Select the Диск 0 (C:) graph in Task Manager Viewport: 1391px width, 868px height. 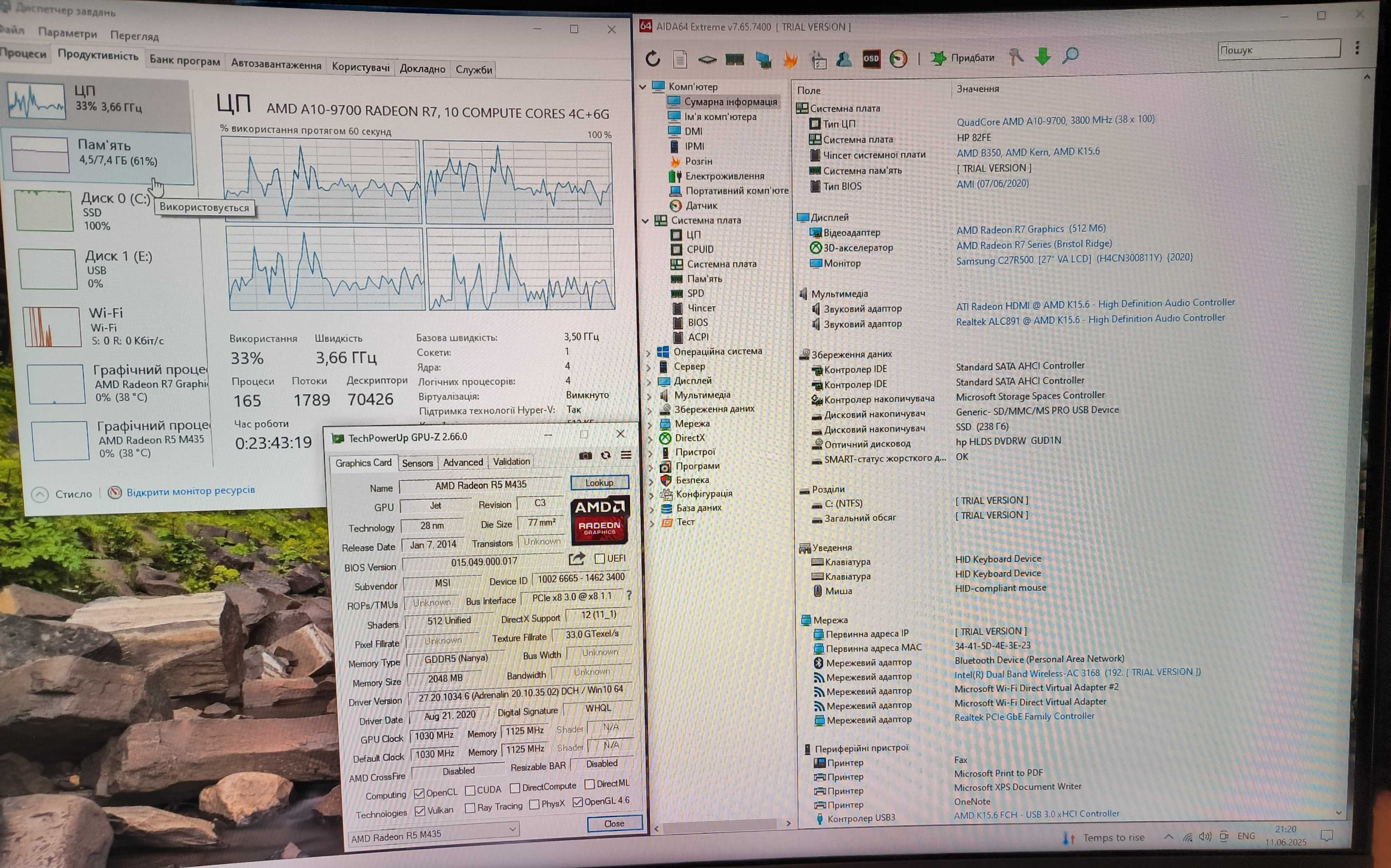point(44,211)
